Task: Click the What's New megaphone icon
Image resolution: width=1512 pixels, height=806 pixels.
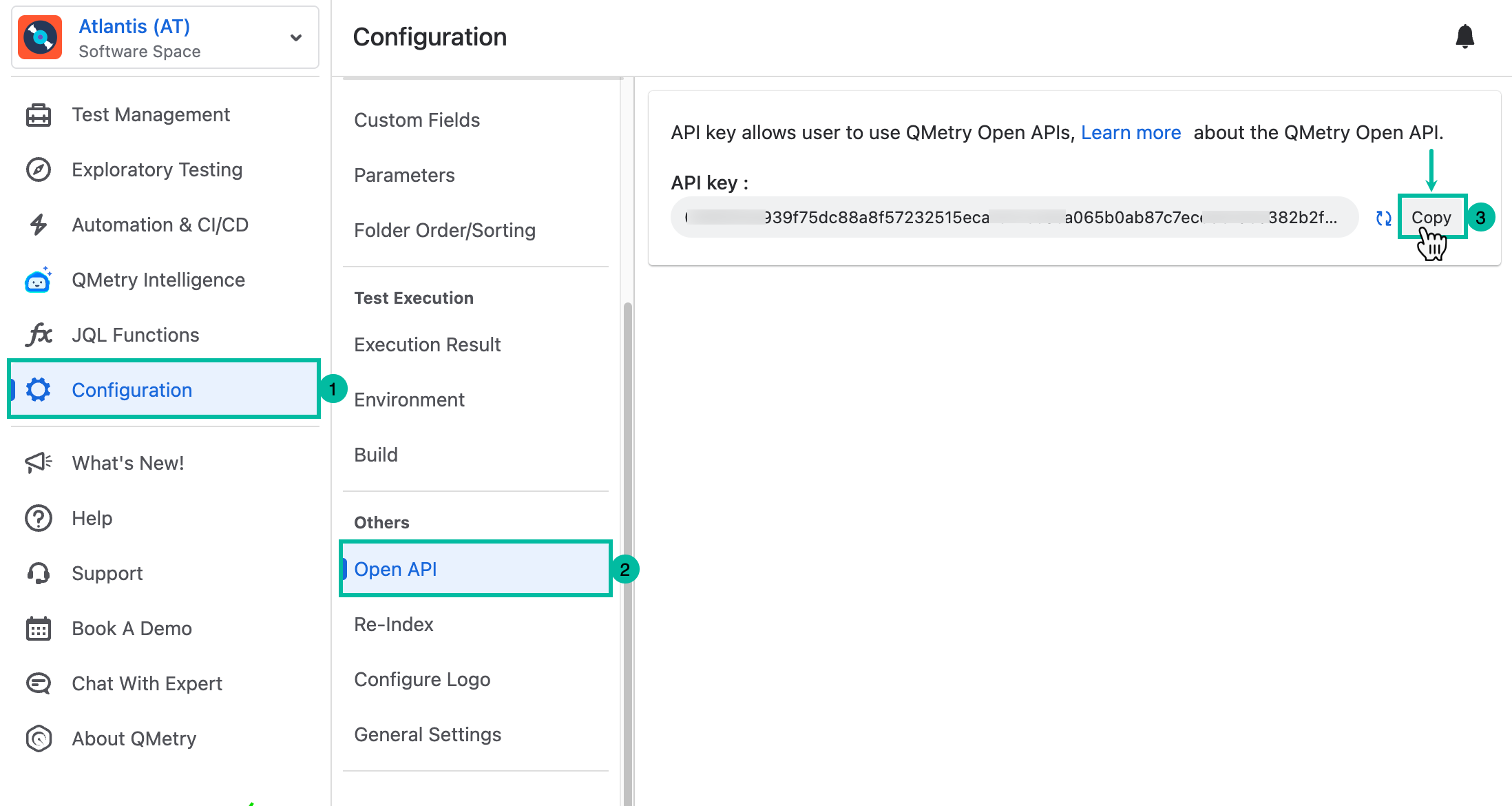Action: pos(39,463)
